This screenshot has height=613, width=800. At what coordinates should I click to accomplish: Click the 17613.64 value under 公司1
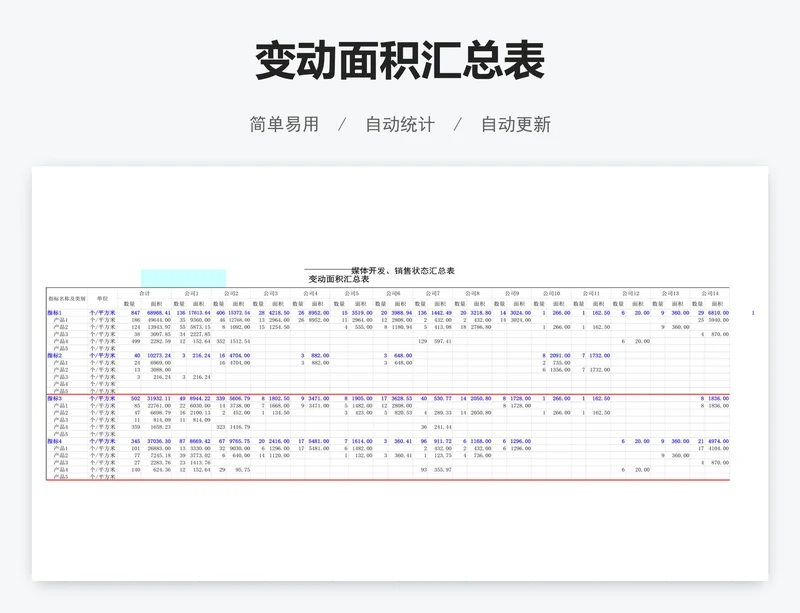point(199,313)
